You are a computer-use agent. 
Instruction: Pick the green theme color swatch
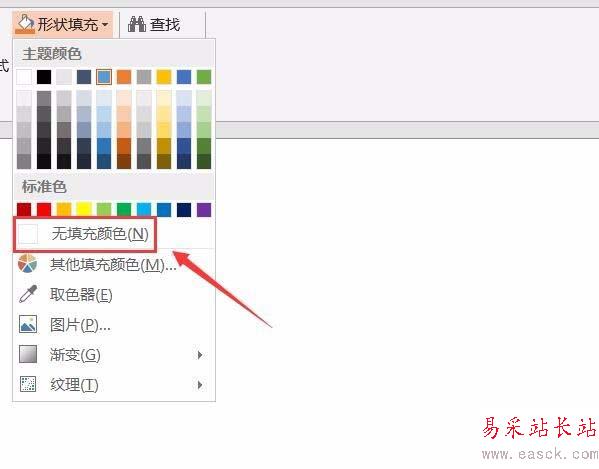click(x=204, y=77)
